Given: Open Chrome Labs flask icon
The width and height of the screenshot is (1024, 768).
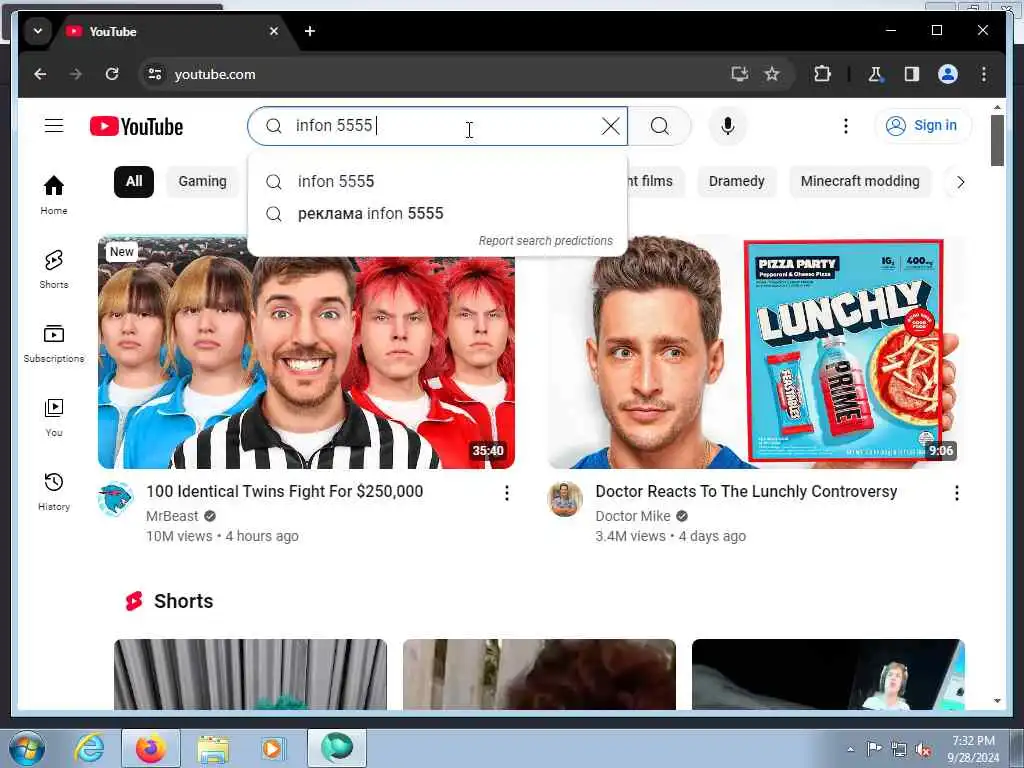Looking at the screenshot, I should [875, 74].
